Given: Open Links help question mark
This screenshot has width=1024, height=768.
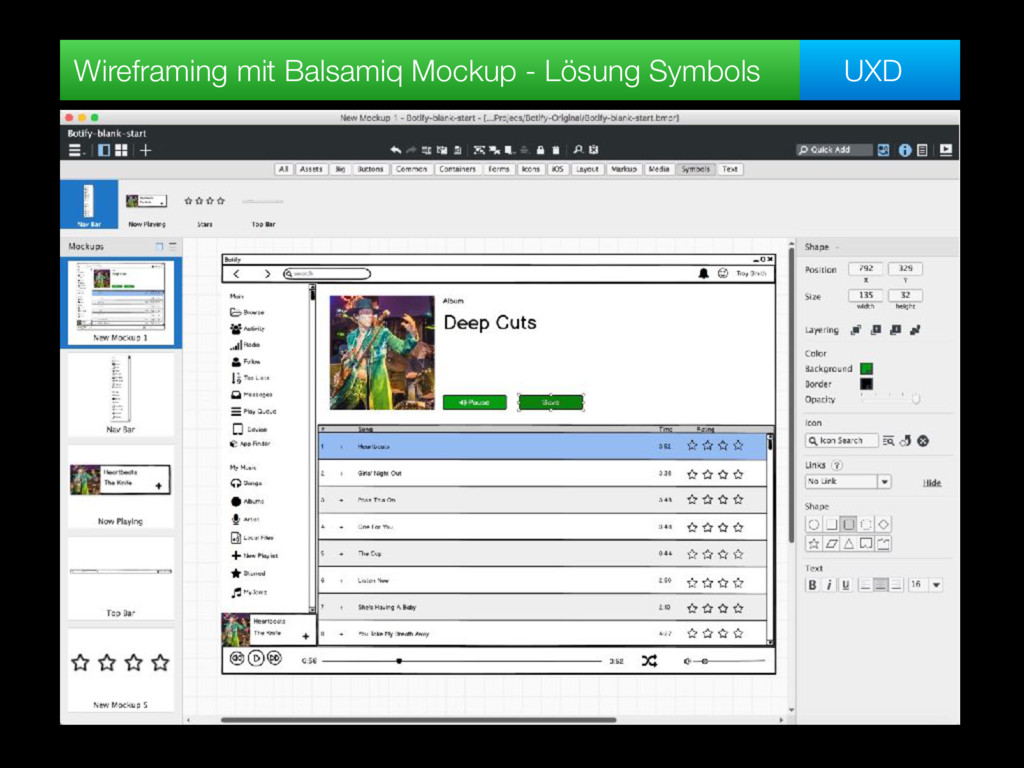Looking at the screenshot, I should coord(837,465).
